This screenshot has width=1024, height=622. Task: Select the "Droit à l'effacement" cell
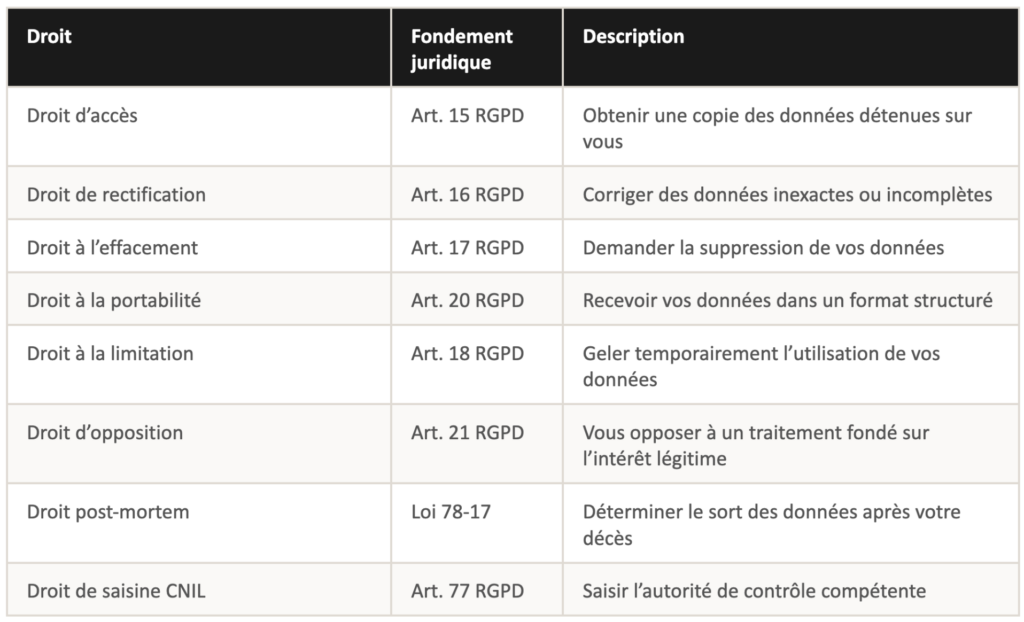tap(113, 247)
